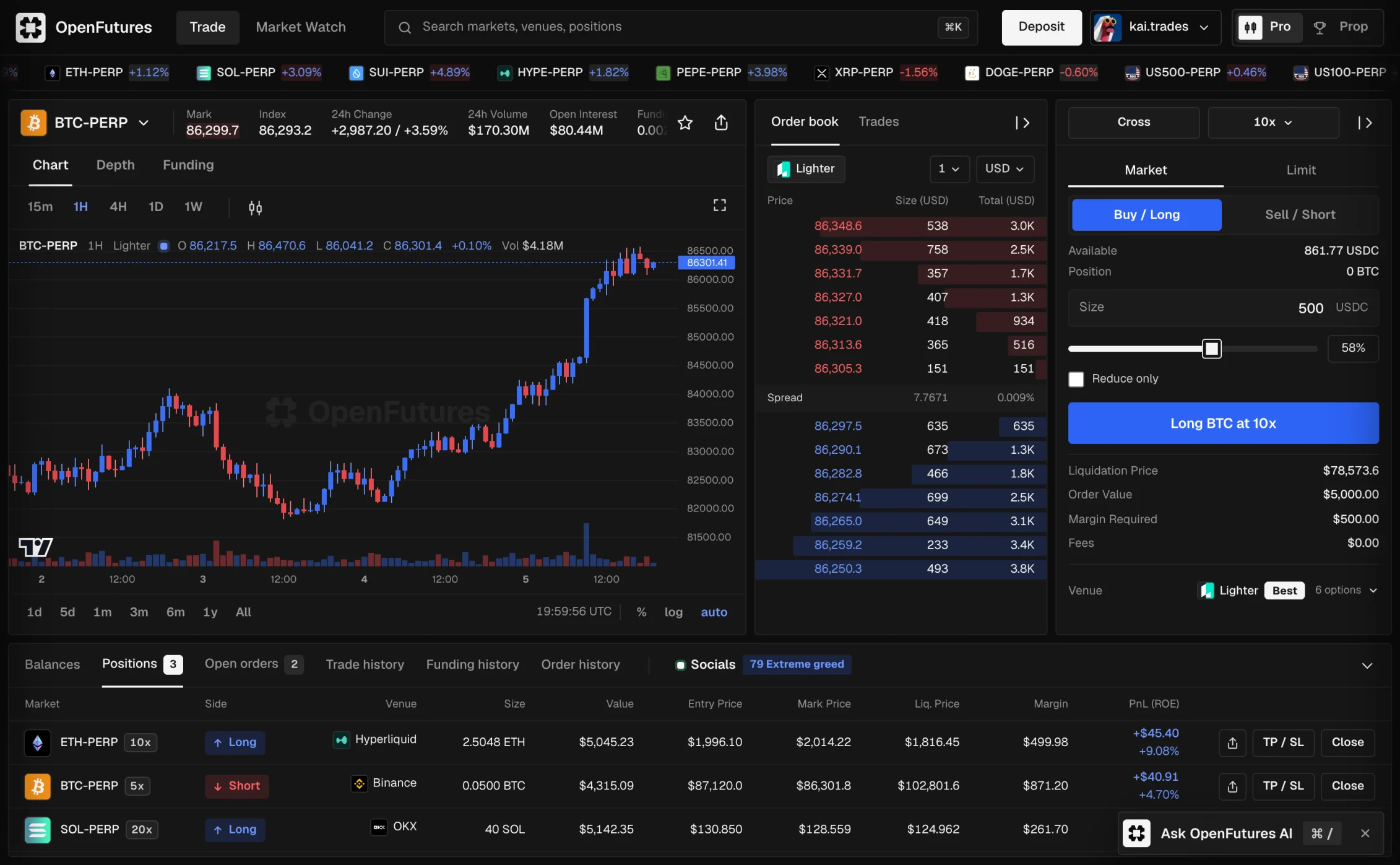Viewport: 1400px width, 865px height.
Task: Click the Ask OpenFutures AI logo icon
Action: [x=1136, y=833]
